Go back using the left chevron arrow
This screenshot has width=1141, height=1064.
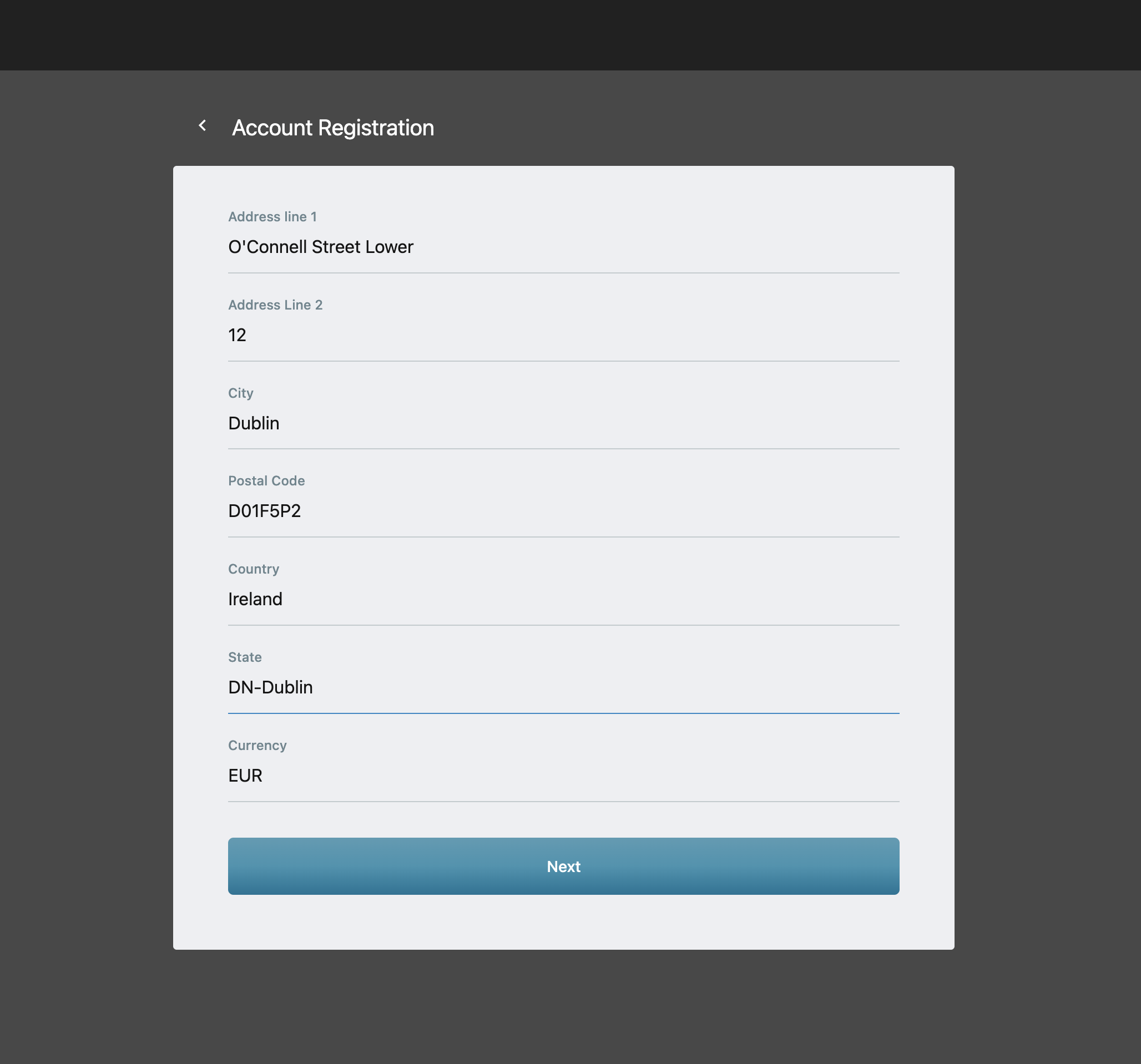coord(203,125)
